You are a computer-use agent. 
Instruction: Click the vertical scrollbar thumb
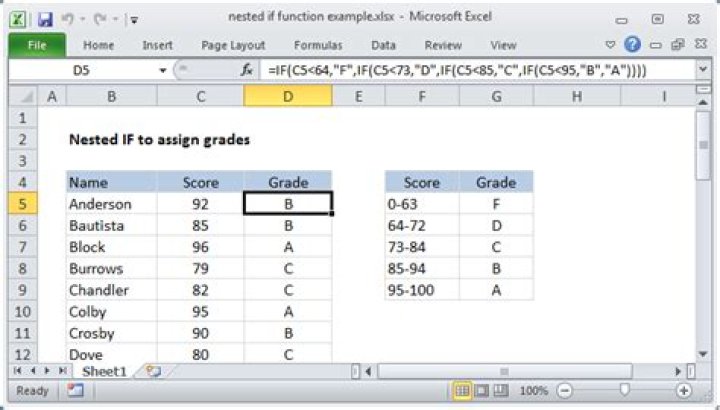[x=703, y=145]
